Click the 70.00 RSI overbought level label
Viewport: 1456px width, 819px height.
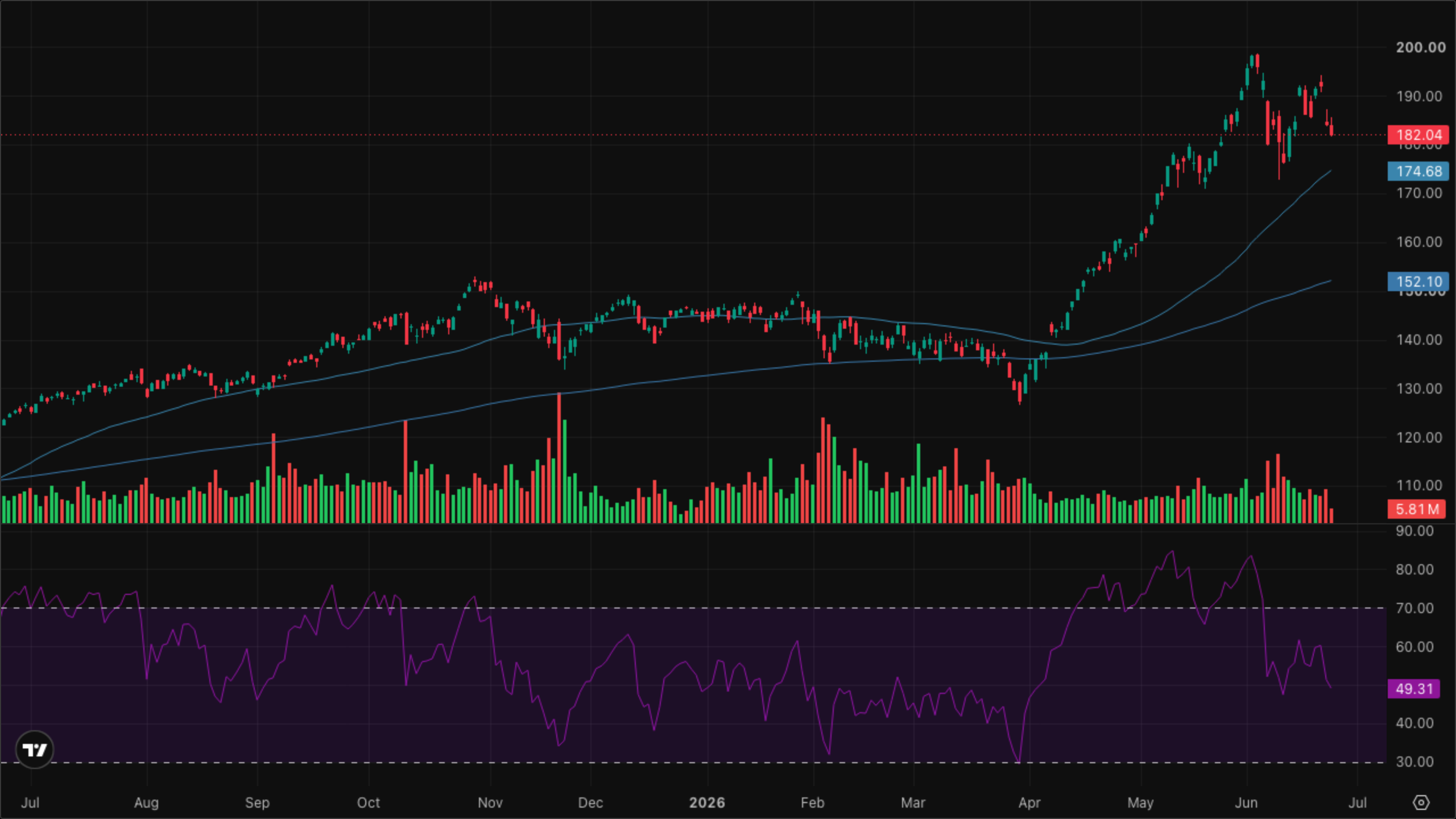pyautogui.click(x=1414, y=608)
